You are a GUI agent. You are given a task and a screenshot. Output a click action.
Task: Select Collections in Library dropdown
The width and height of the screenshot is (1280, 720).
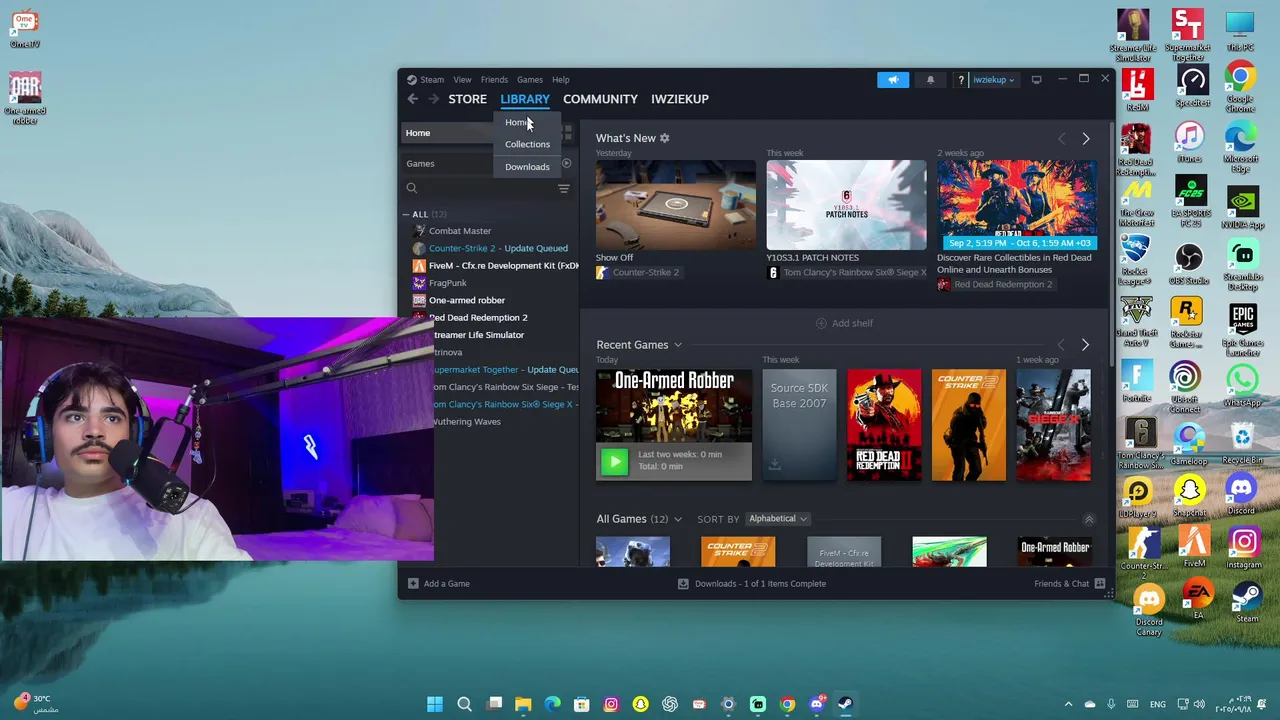[527, 144]
